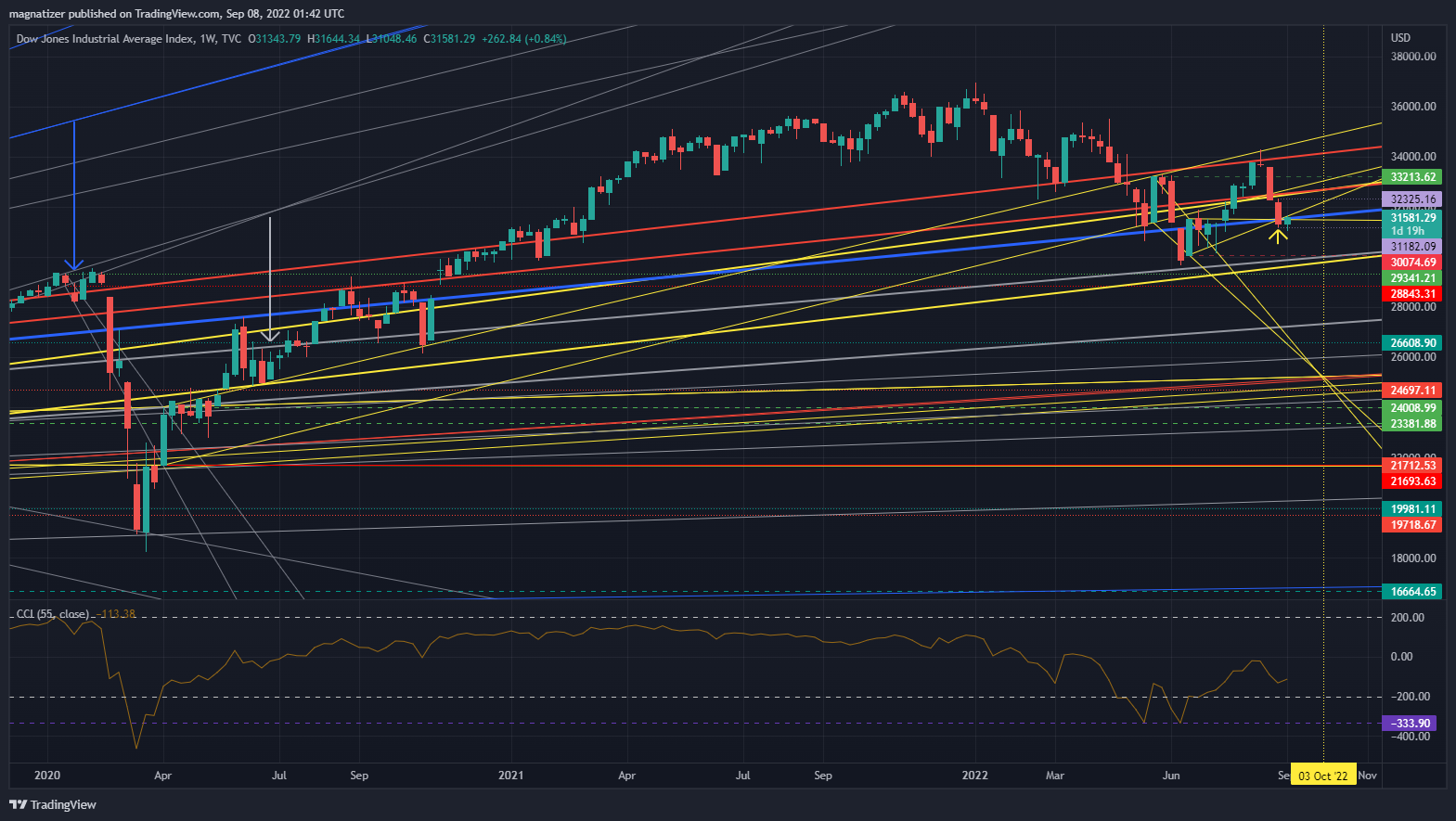Click the yellow up arrow below the latest candle
The width and height of the screenshot is (1456, 821).
1279,236
